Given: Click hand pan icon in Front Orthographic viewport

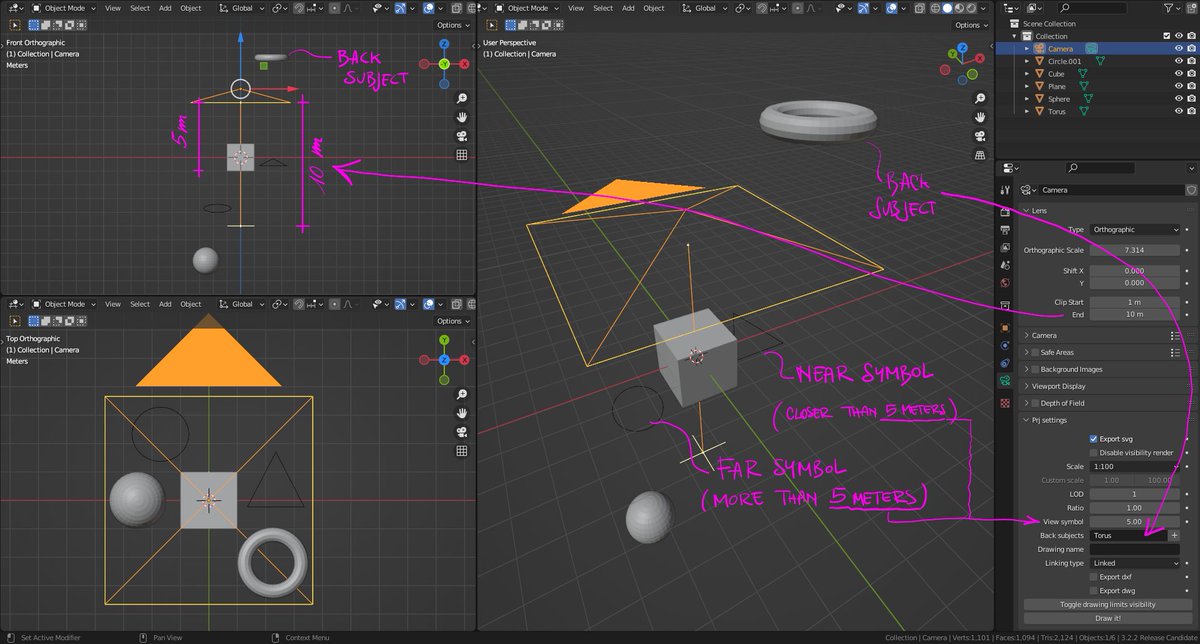Looking at the screenshot, I should coord(462,117).
